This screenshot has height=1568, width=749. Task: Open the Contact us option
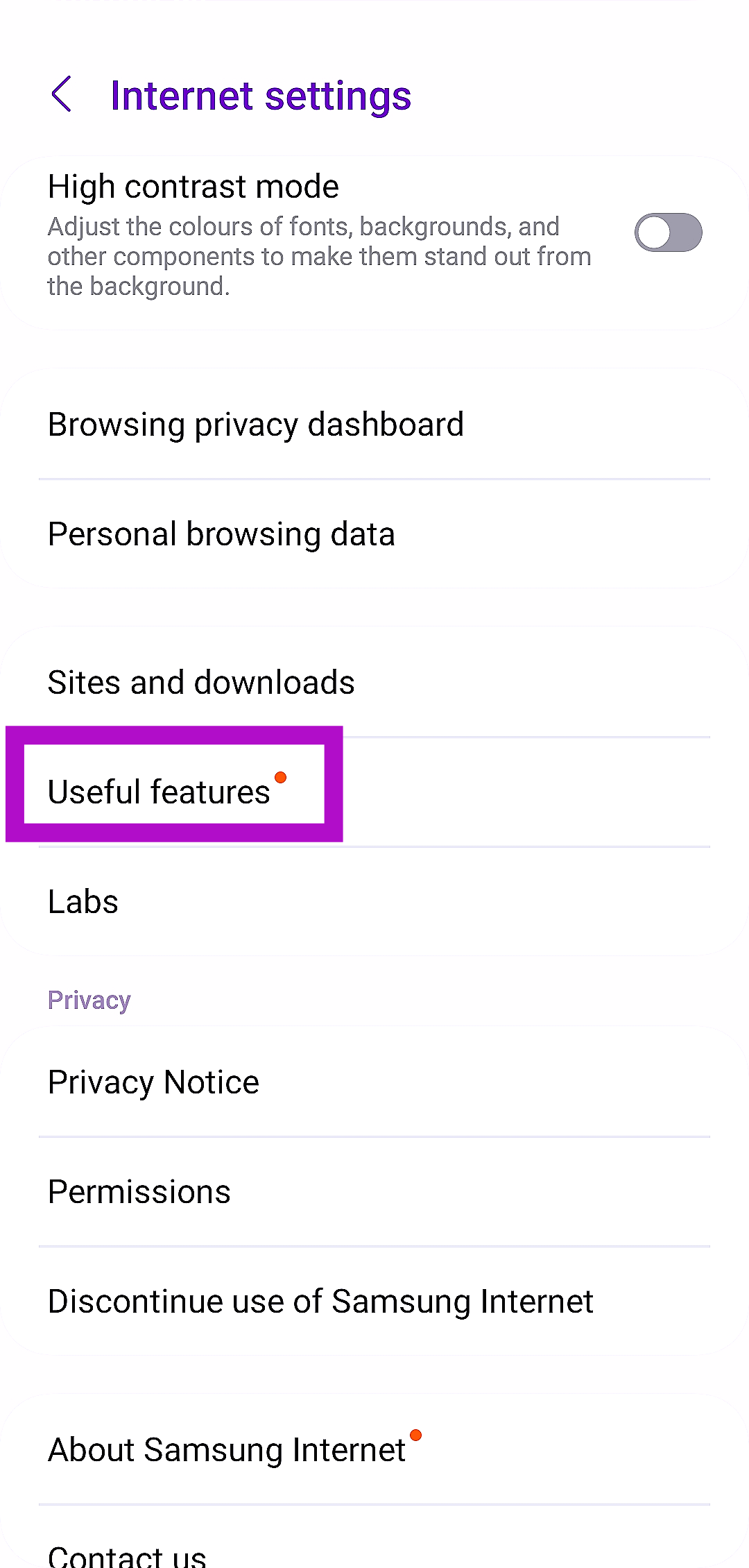[127, 1556]
